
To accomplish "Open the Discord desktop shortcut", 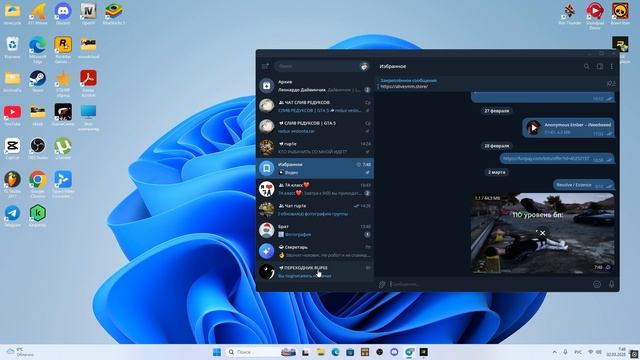I will tap(63, 14).
